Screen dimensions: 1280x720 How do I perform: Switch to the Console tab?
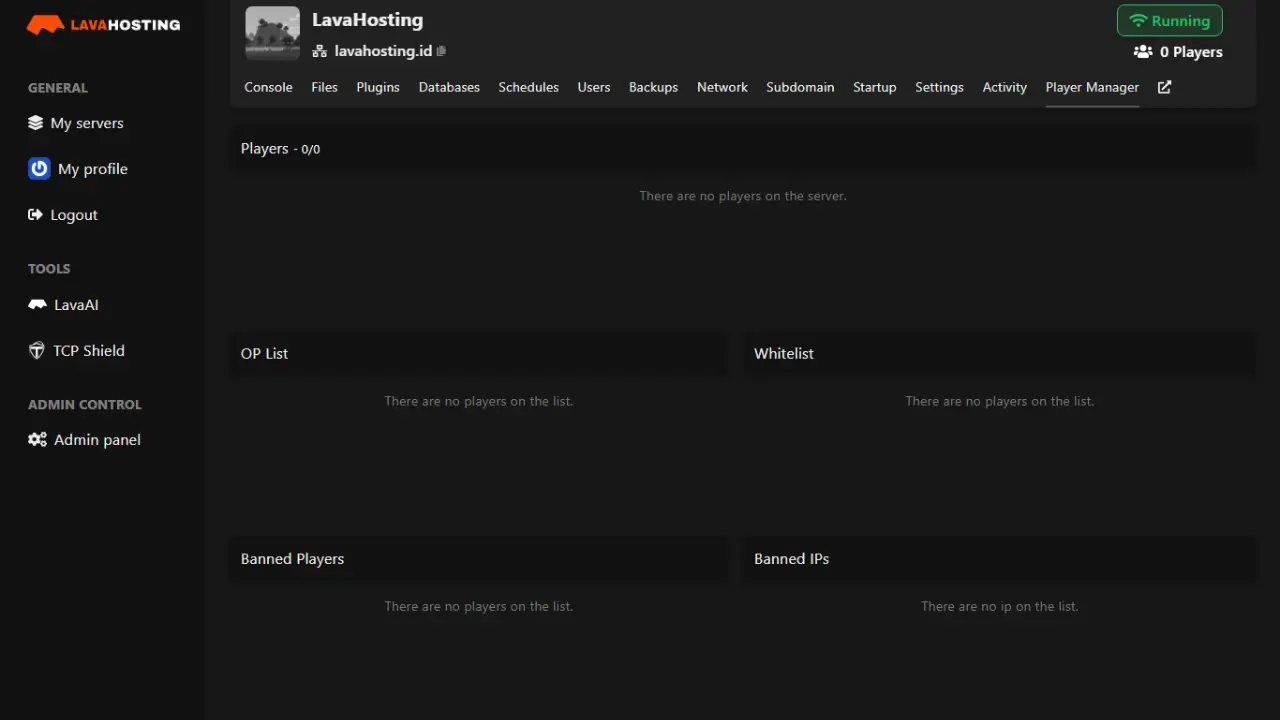pyautogui.click(x=268, y=87)
